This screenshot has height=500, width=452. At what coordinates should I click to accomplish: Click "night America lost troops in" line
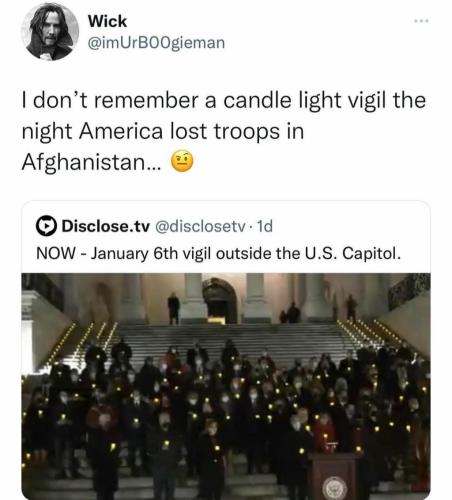click(x=163, y=132)
